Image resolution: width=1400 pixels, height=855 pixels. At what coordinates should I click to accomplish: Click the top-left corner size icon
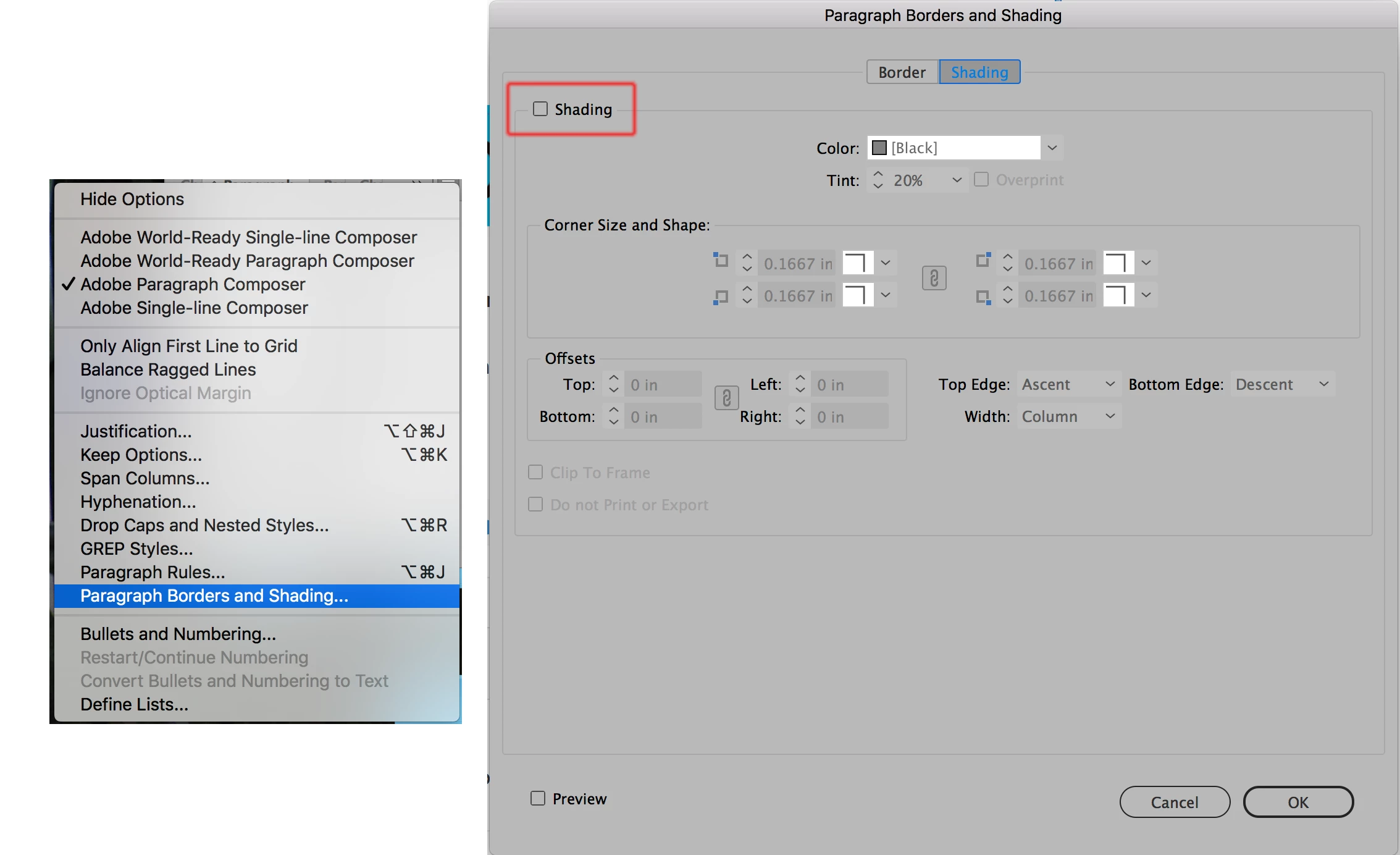[720, 261]
